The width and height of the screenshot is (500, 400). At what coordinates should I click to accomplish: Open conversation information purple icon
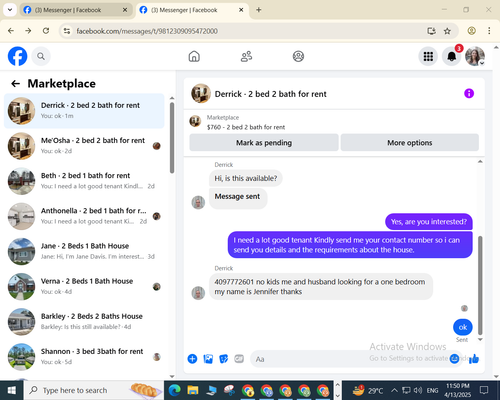pyautogui.click(x=469, y=94)
